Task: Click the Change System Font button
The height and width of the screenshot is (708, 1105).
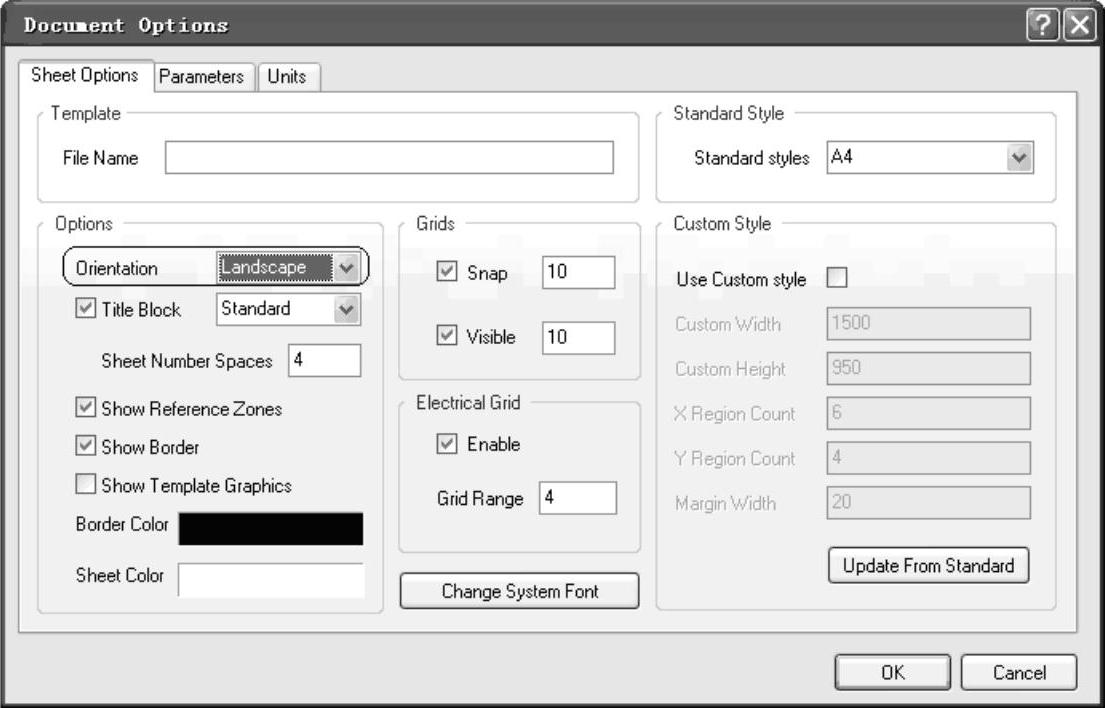Action: click(x=519, y=591)
